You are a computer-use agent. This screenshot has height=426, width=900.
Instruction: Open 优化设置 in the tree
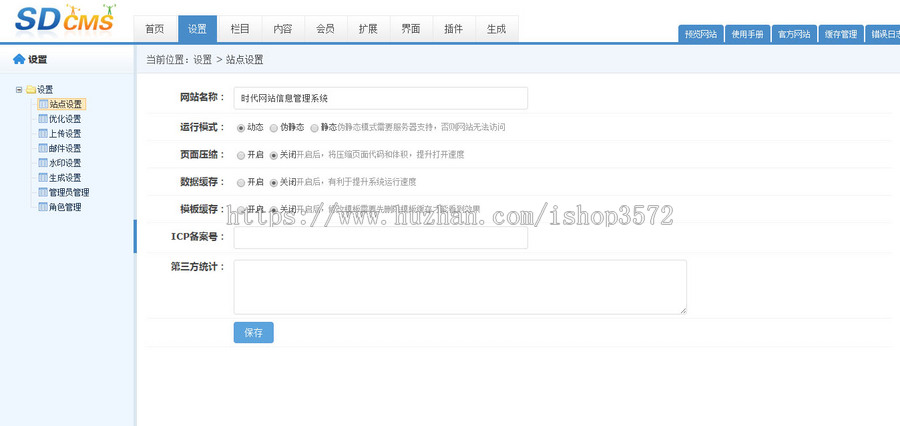pos(65,119)
